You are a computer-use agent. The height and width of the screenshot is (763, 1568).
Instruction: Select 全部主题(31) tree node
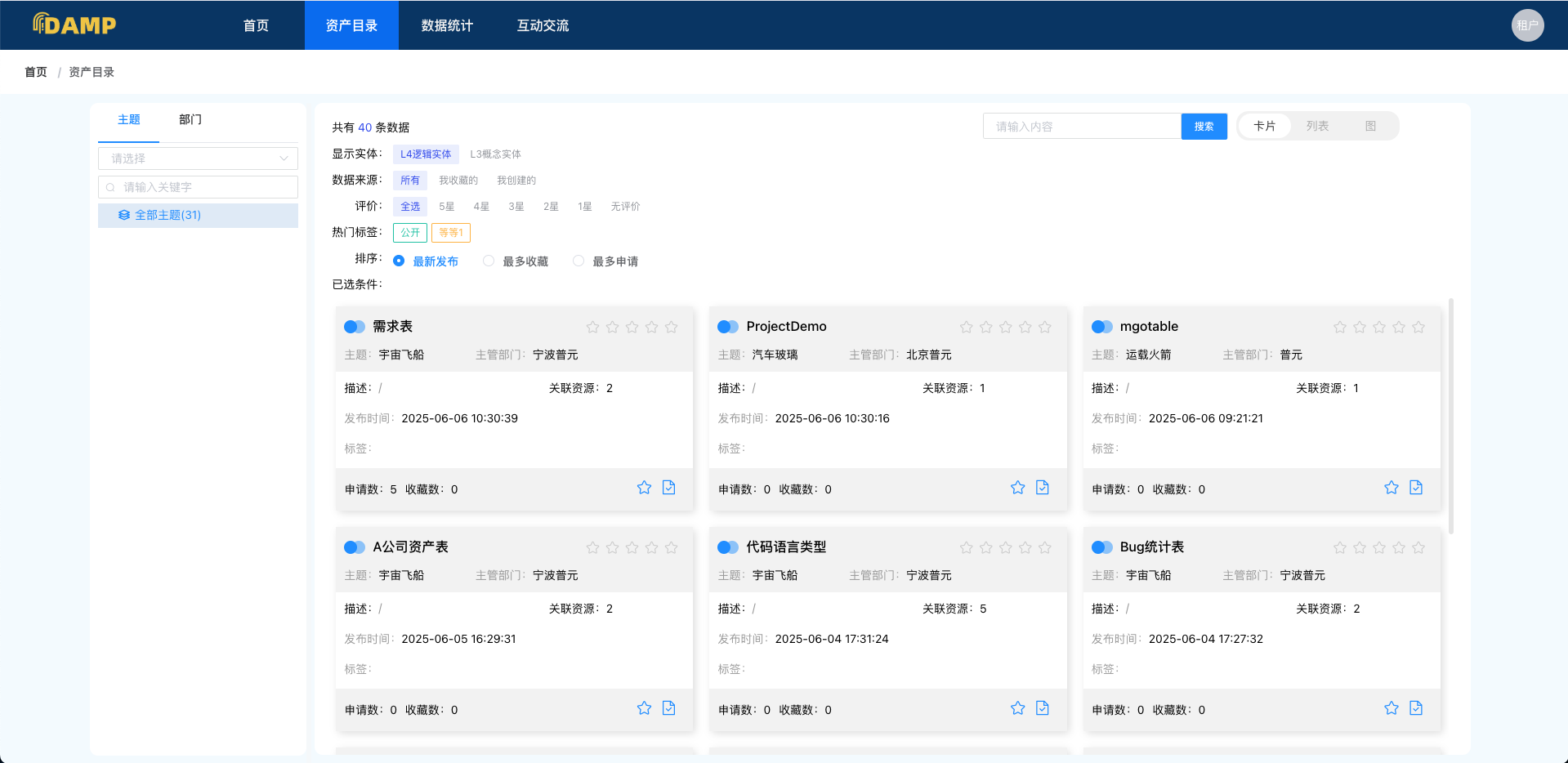[x=168, y=215]
